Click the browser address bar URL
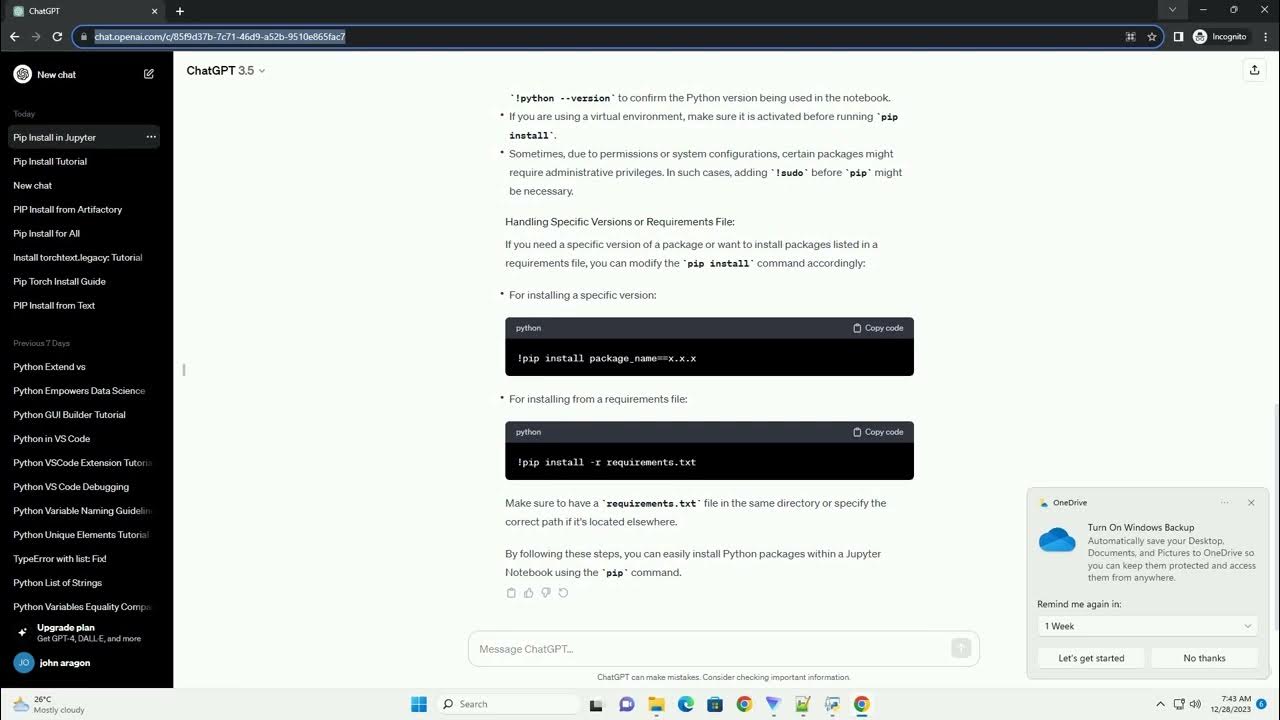The width and height of the screenshot is (1280, 720). click(x=220, y=36)
